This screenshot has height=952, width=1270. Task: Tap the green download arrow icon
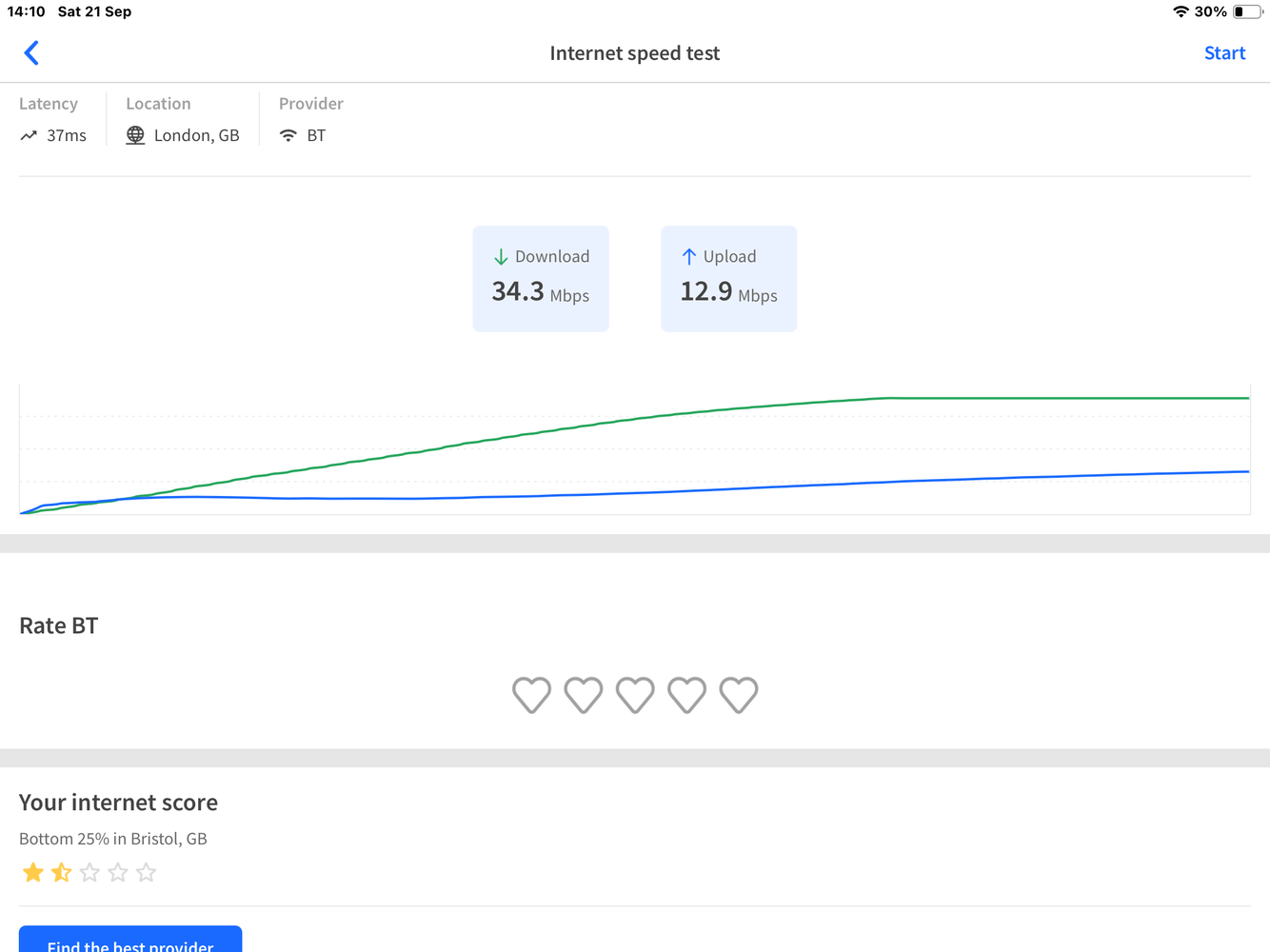[501, 257]
